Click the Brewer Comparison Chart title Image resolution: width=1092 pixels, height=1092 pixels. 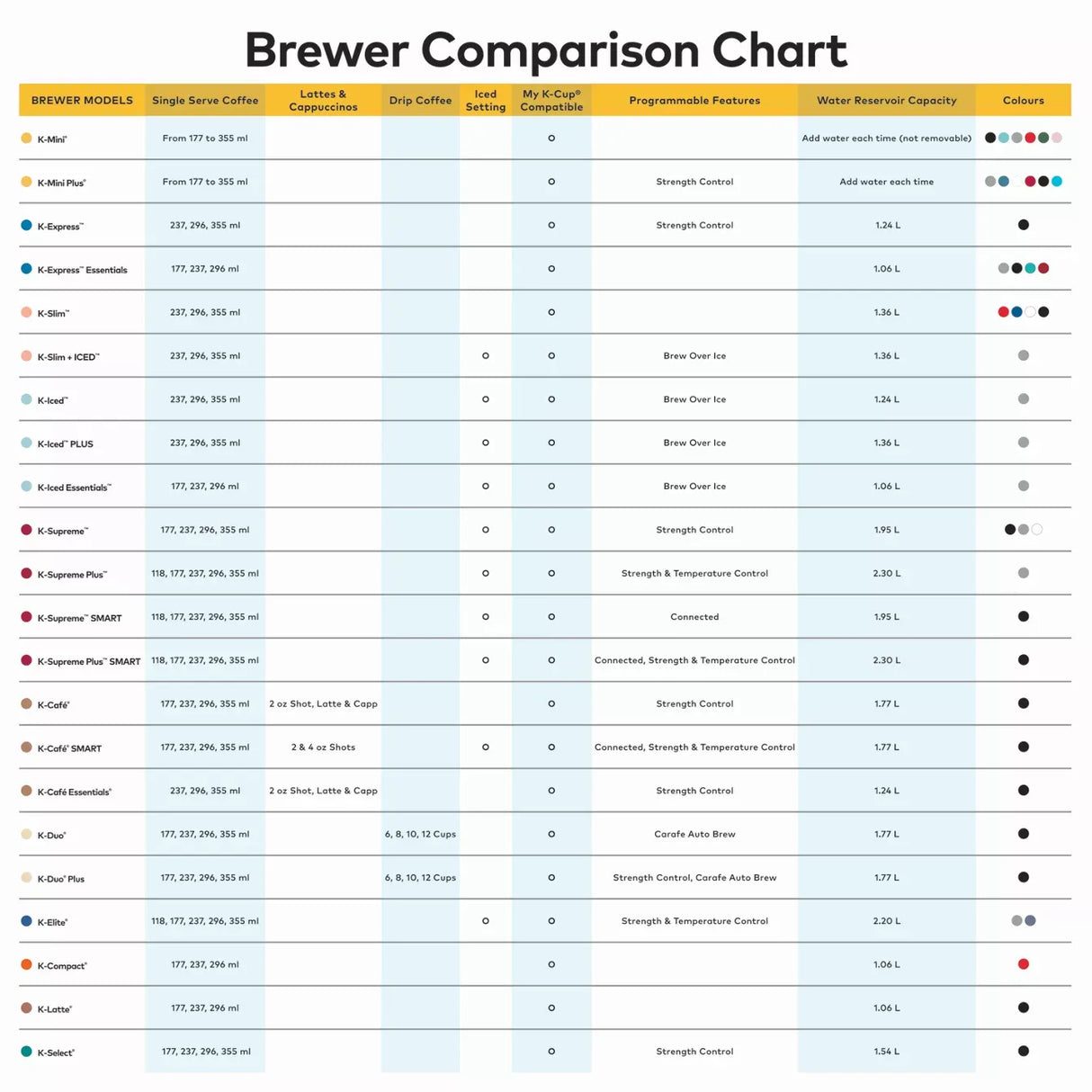point(546,50)
